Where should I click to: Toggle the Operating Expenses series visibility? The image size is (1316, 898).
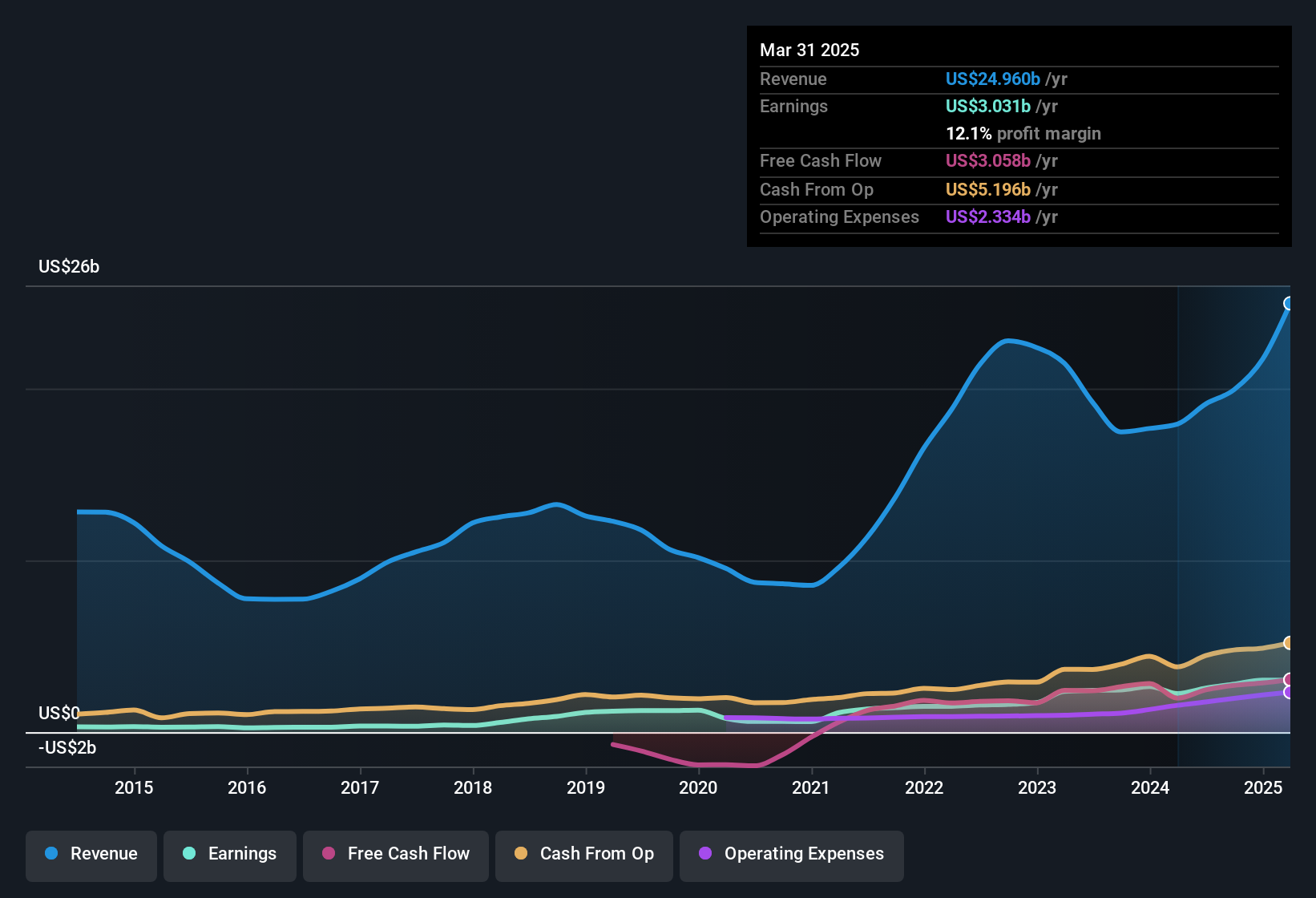pos(791,854)
